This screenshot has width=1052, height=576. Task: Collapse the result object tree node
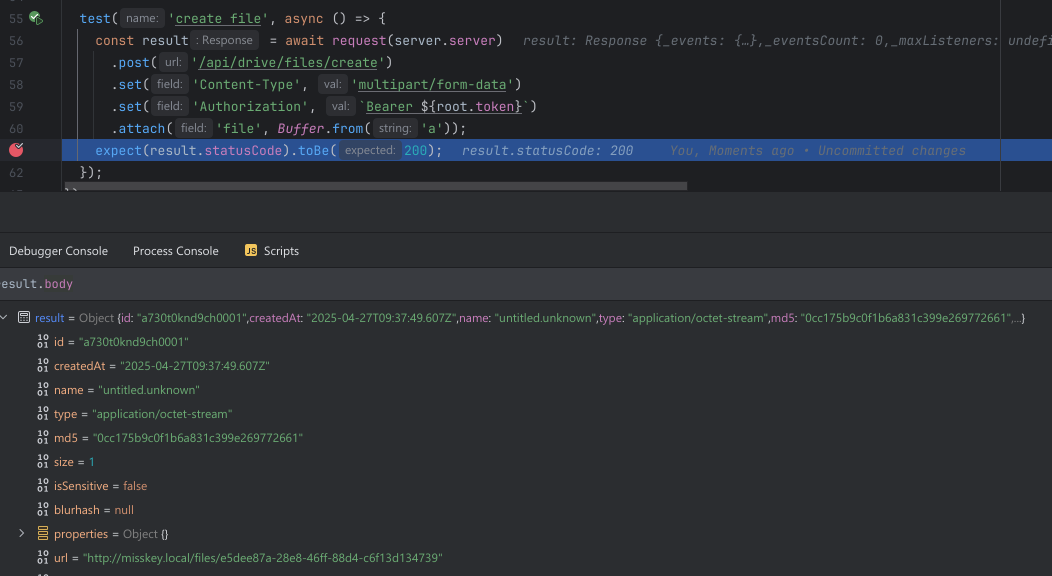(x=4, y=318)
